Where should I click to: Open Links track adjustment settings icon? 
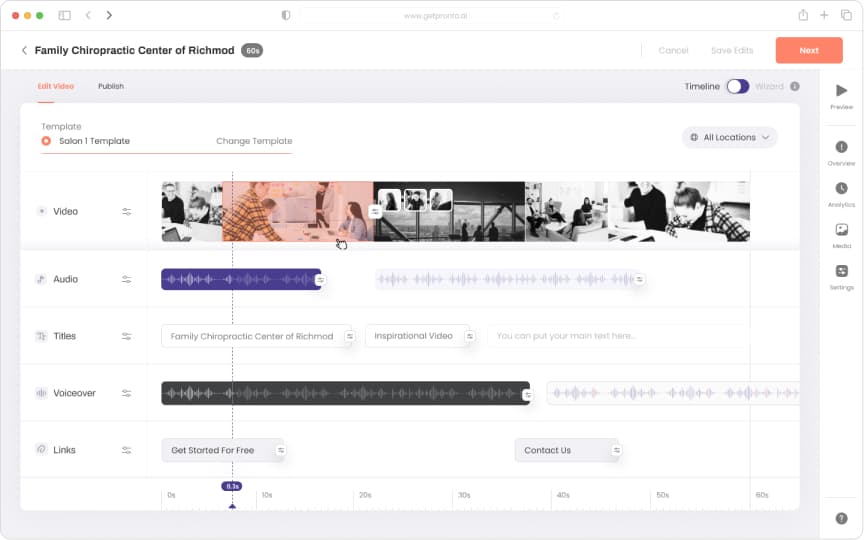pyautogui.click(x=126, y=450)
